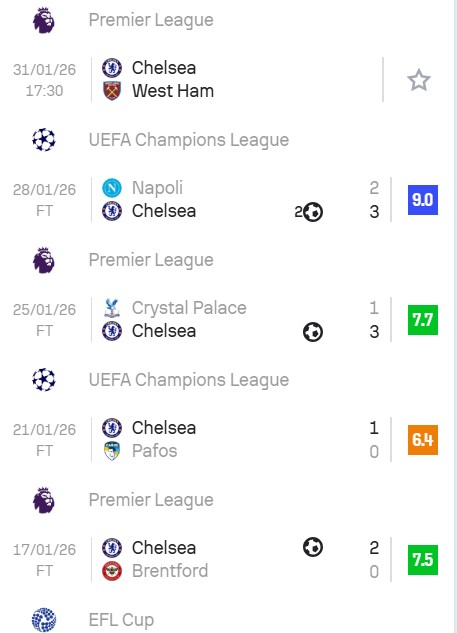Screen dimensions: 457x633
Task: Click the Premier League lion logo at top
Action: 44,20
